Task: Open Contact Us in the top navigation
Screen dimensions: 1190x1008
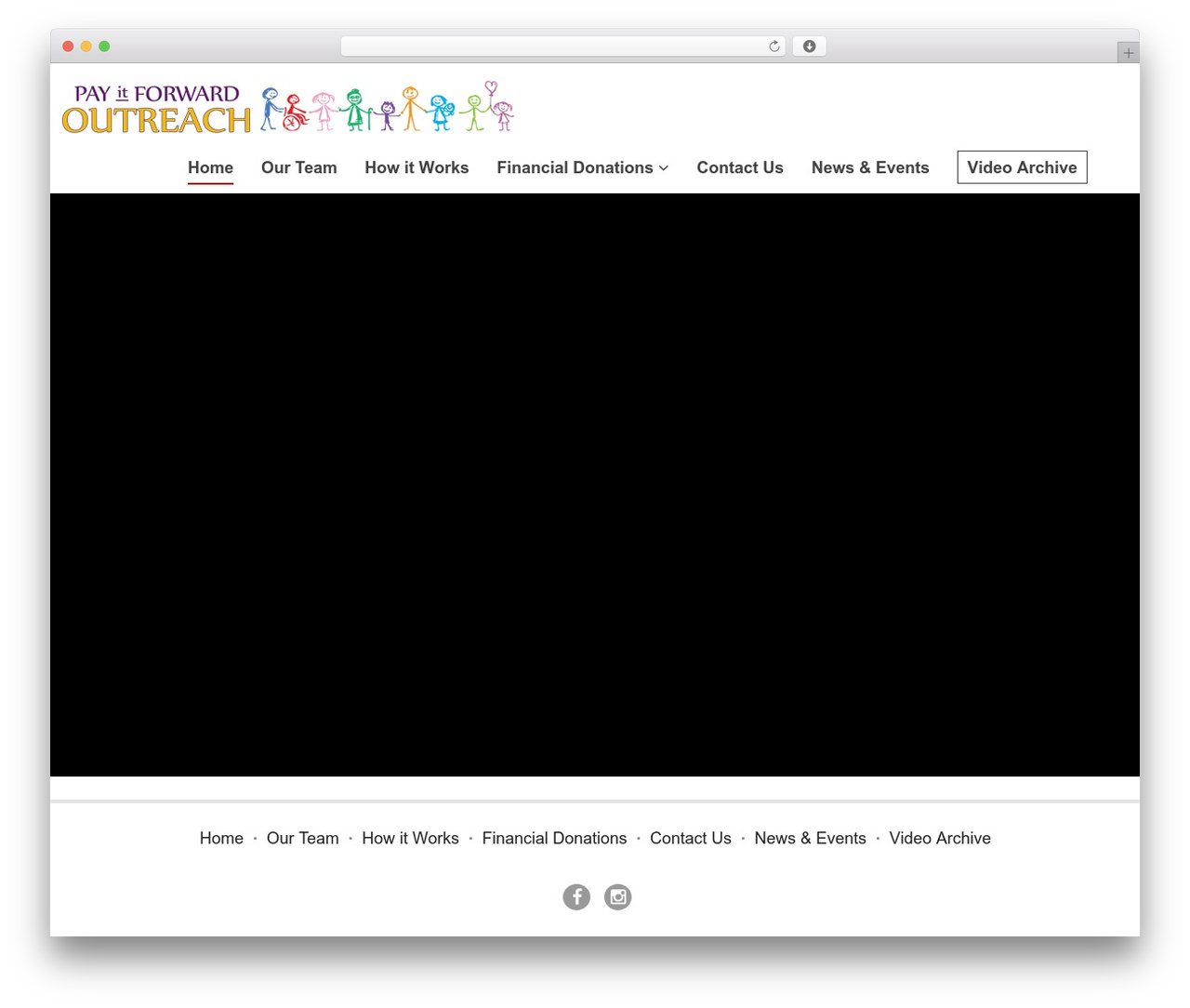Action: tap(740, 167)
